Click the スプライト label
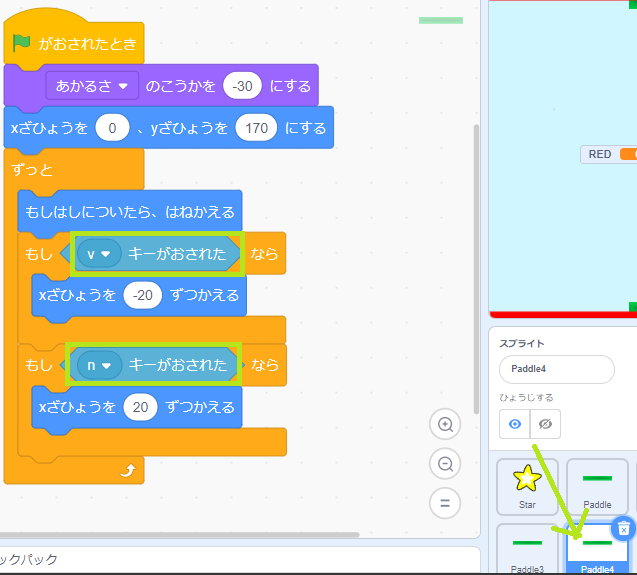The image size is (637, 575). tap(522, 344)
